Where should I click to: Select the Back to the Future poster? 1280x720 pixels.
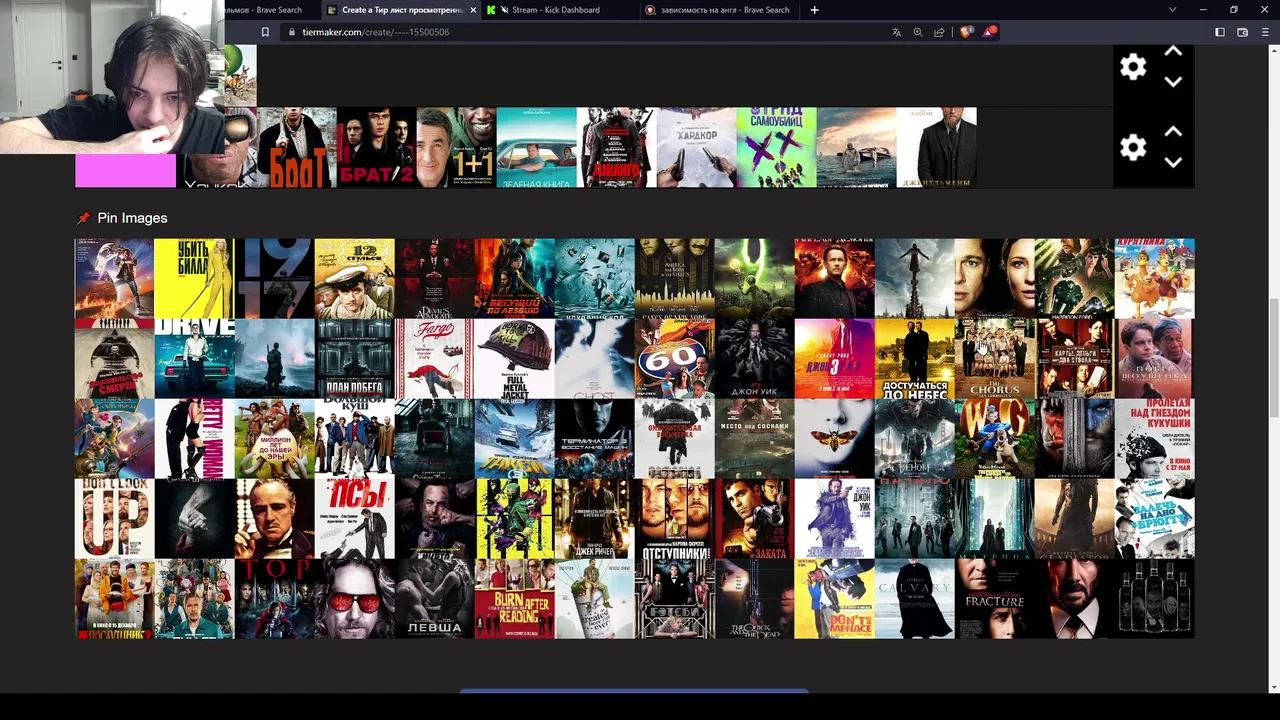(115, 278)
